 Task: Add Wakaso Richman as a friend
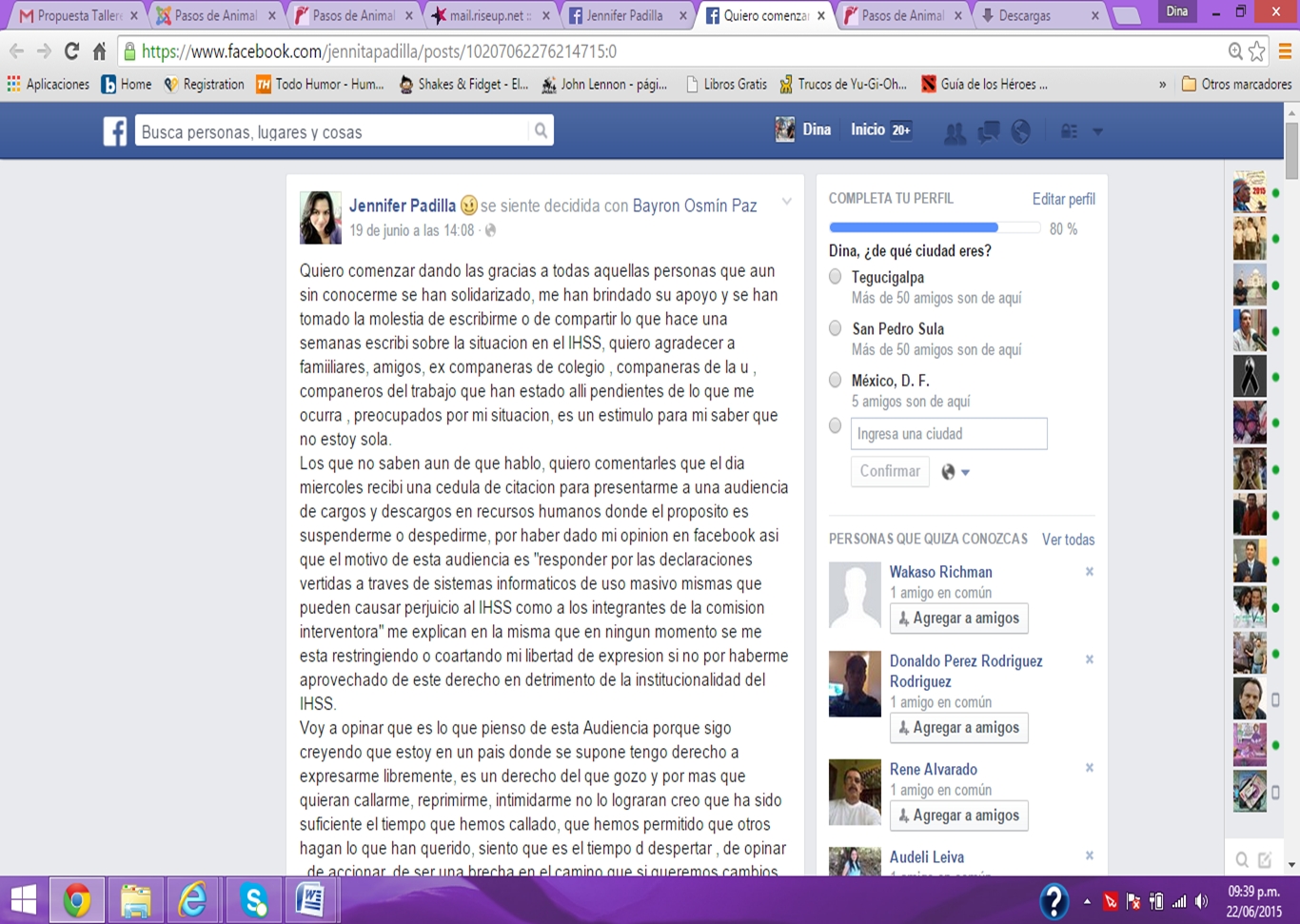click(958, 619)
